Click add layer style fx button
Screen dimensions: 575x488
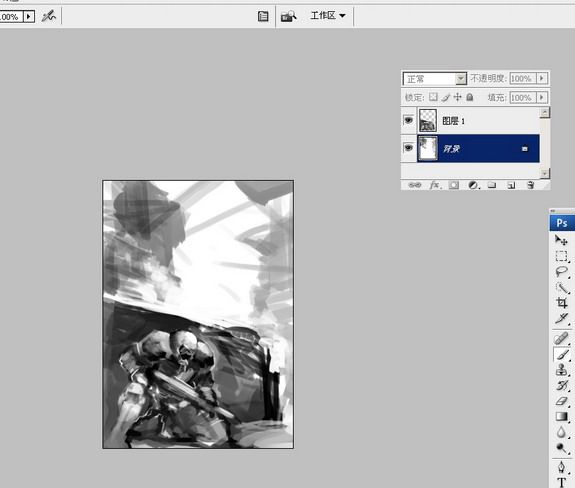[x=435, y=185]
